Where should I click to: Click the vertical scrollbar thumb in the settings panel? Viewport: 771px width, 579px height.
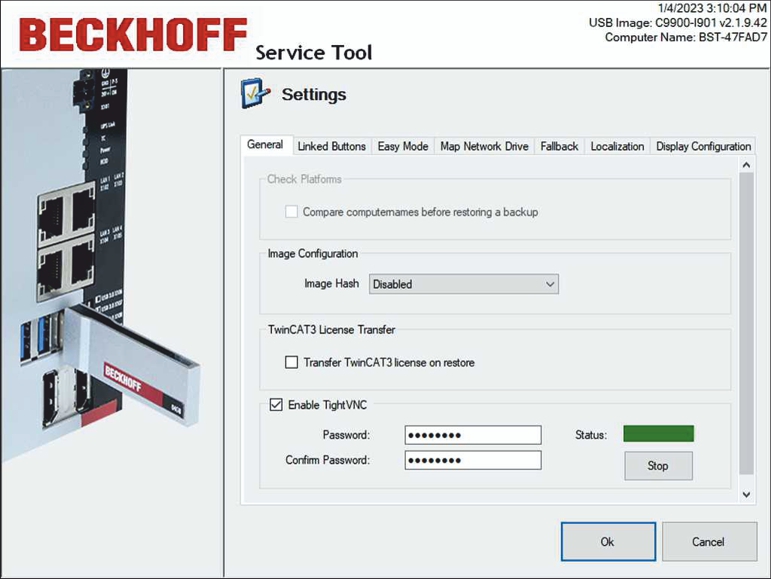point(746,323)
